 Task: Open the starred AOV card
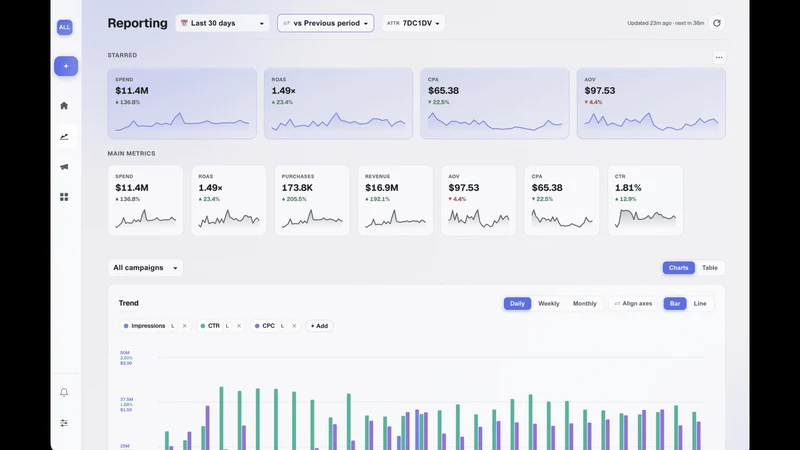pyautogui.click(x=651, y=104)
